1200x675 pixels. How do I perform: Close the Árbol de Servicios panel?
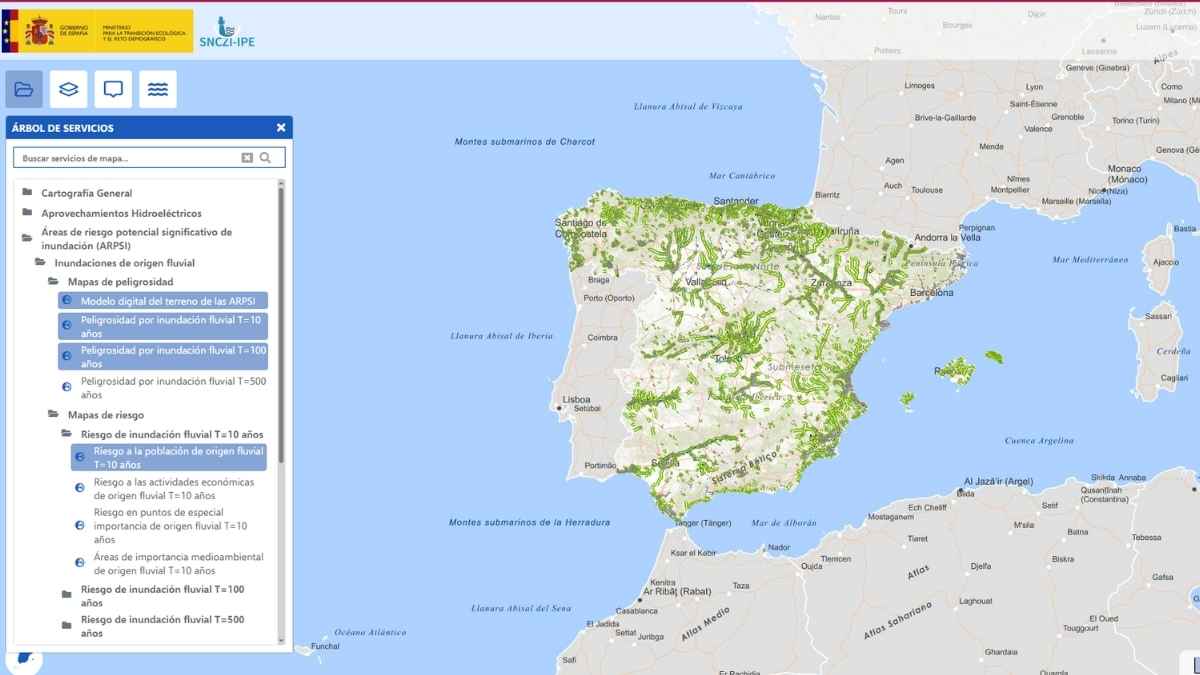coord(281,128)
